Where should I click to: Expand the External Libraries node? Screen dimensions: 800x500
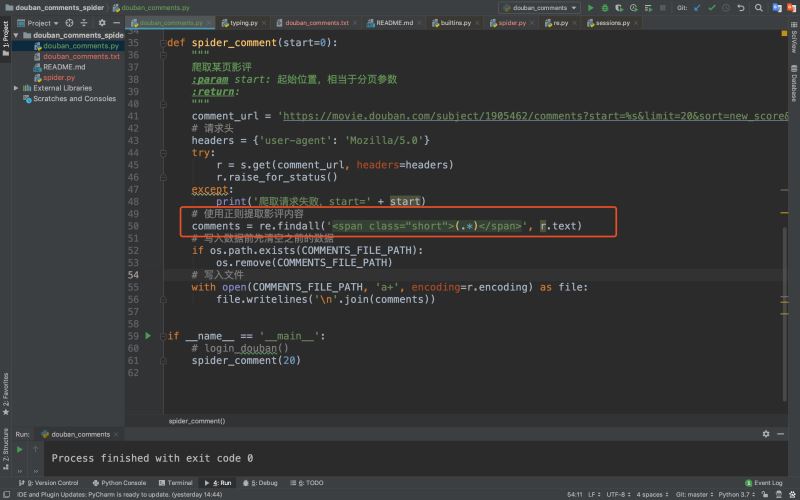16,88
